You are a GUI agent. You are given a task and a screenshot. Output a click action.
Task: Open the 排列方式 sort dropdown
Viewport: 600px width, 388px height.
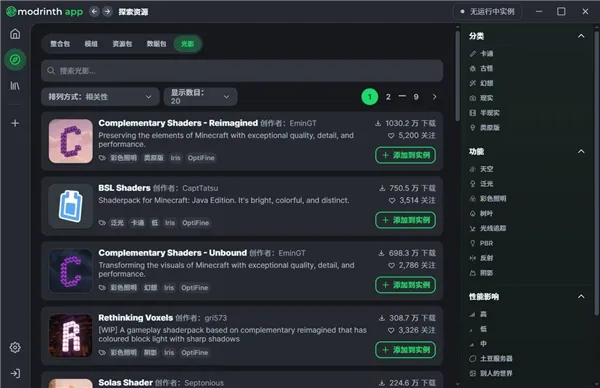pyautogui.click(x=100, y=97)
